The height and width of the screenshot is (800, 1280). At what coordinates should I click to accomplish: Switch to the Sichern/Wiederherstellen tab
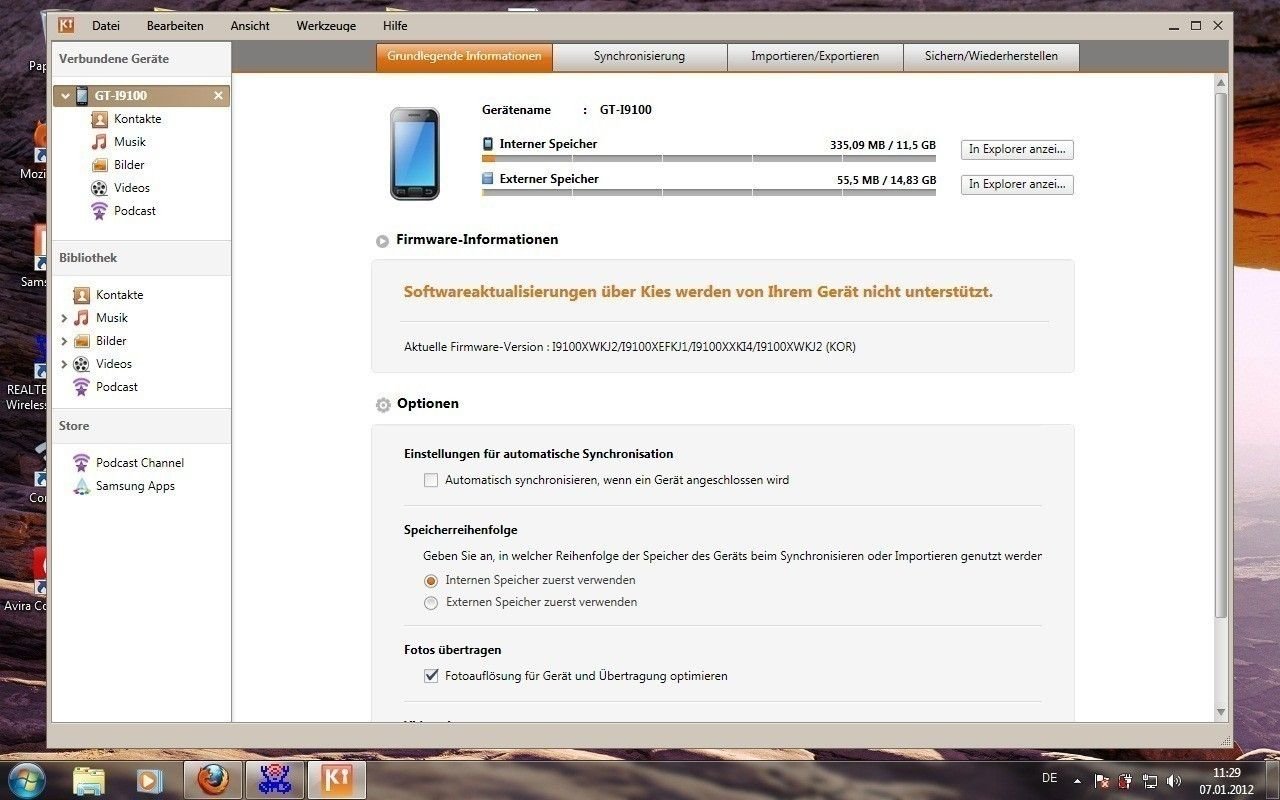(991, 57)
